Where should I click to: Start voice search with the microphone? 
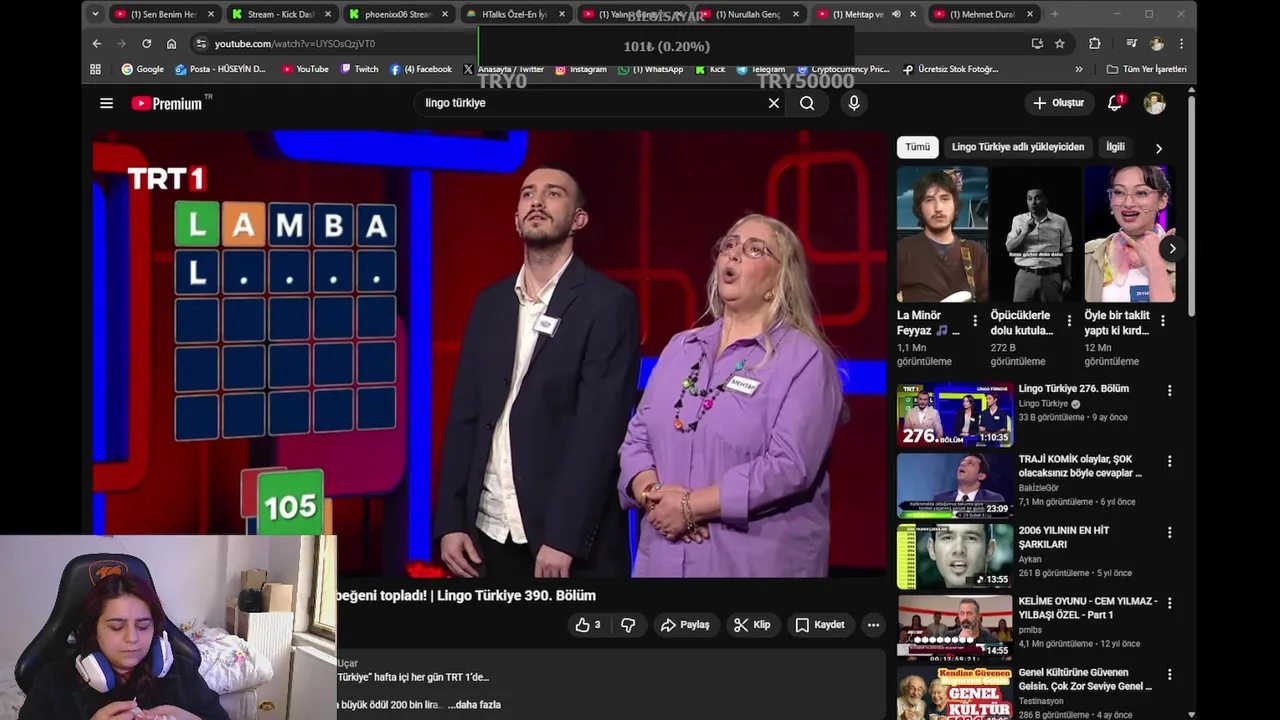(853, 103)
